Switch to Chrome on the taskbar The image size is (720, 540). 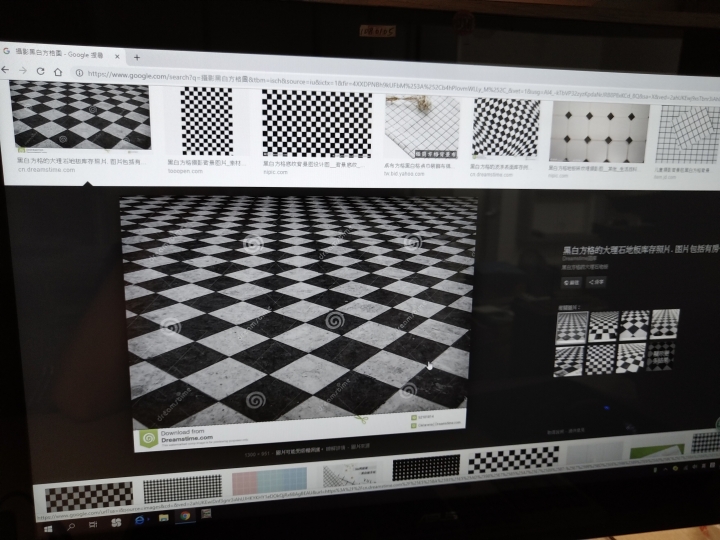[185, 516]
